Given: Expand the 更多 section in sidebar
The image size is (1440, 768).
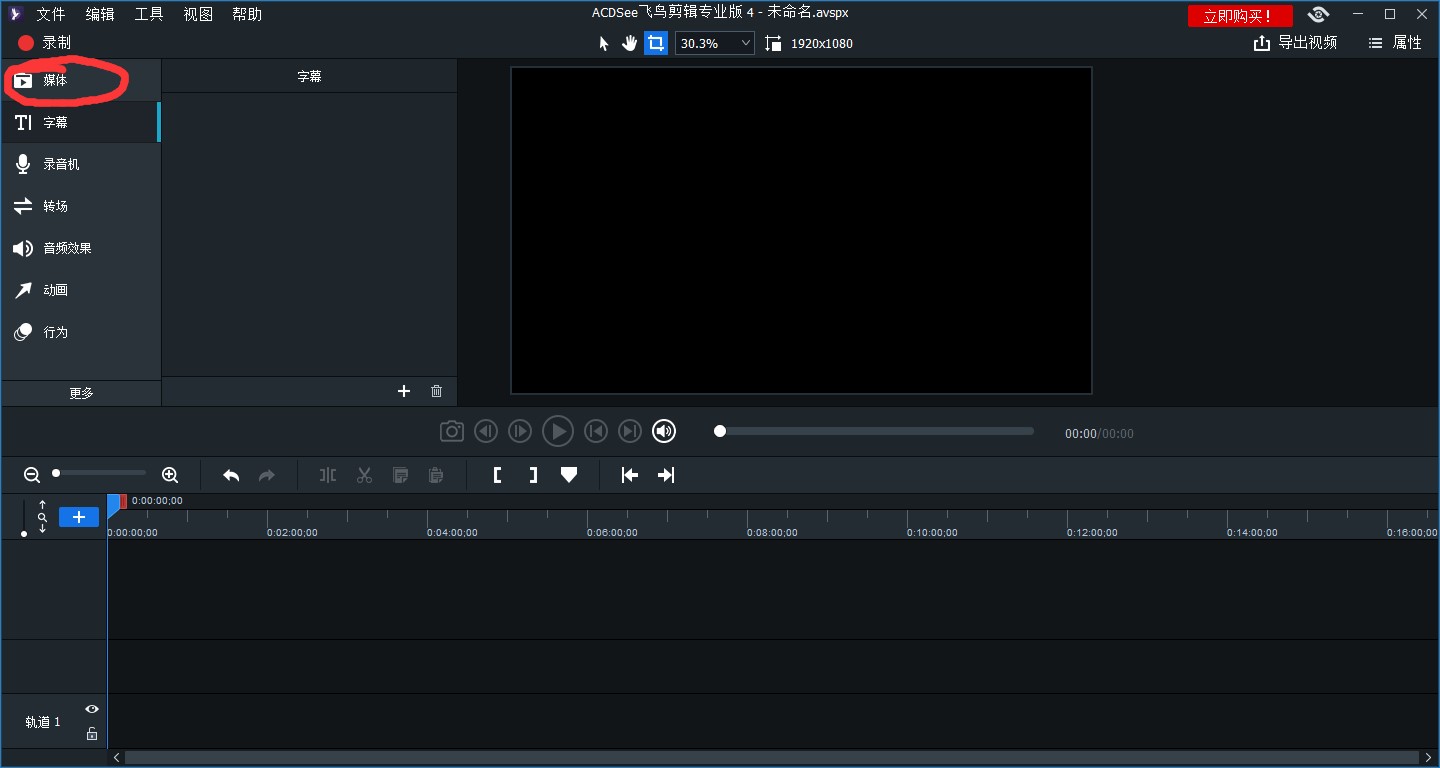Looking at the screenshot, I should click(x=81, y=393).
